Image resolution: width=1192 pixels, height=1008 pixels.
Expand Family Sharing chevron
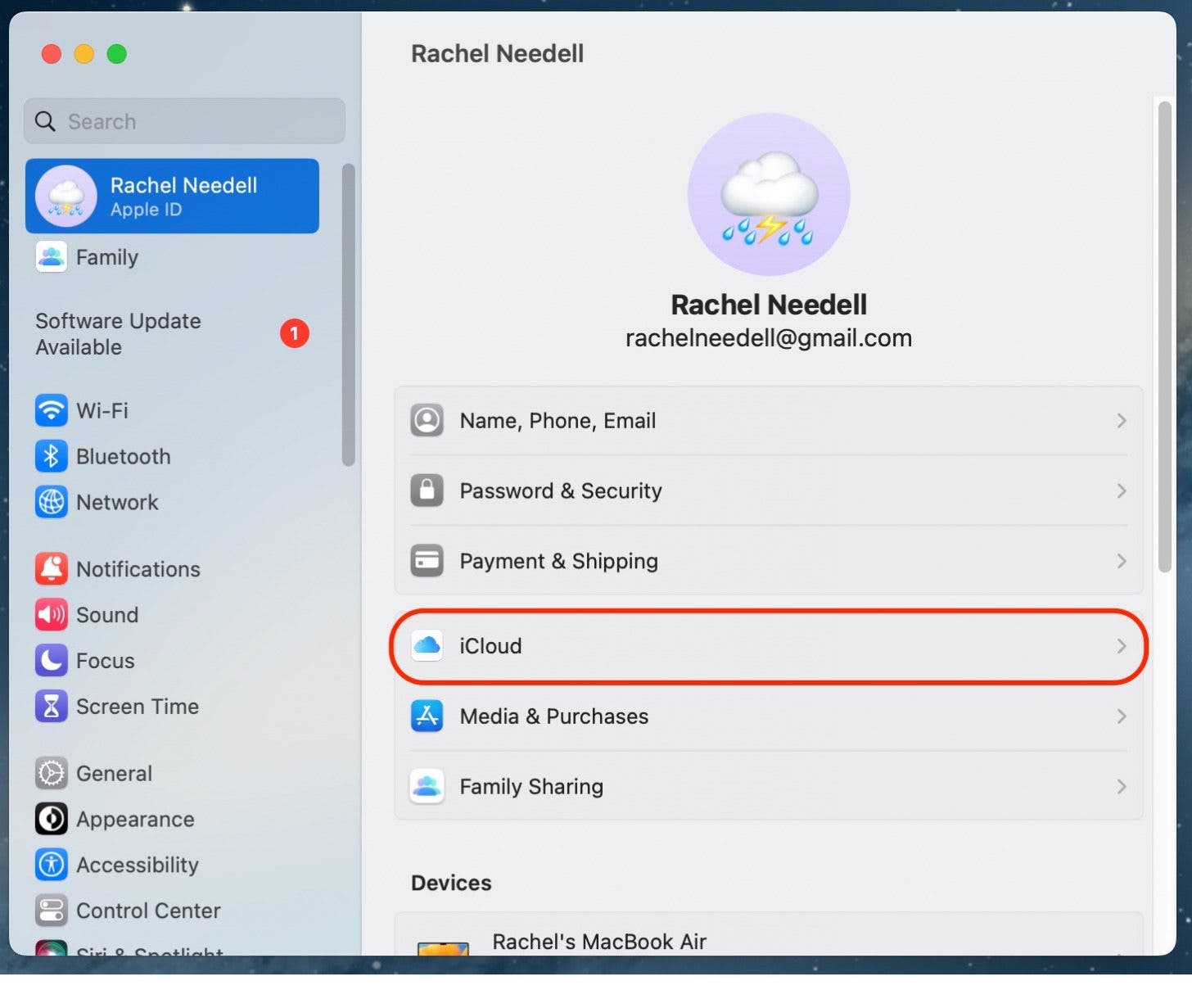(x=1121, y=787)
